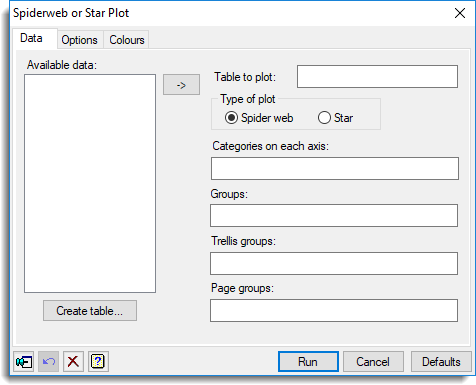476x385 pixels.
Task: Click in the Groups input field
Action: pyautogui.click(x=334, y=216)
